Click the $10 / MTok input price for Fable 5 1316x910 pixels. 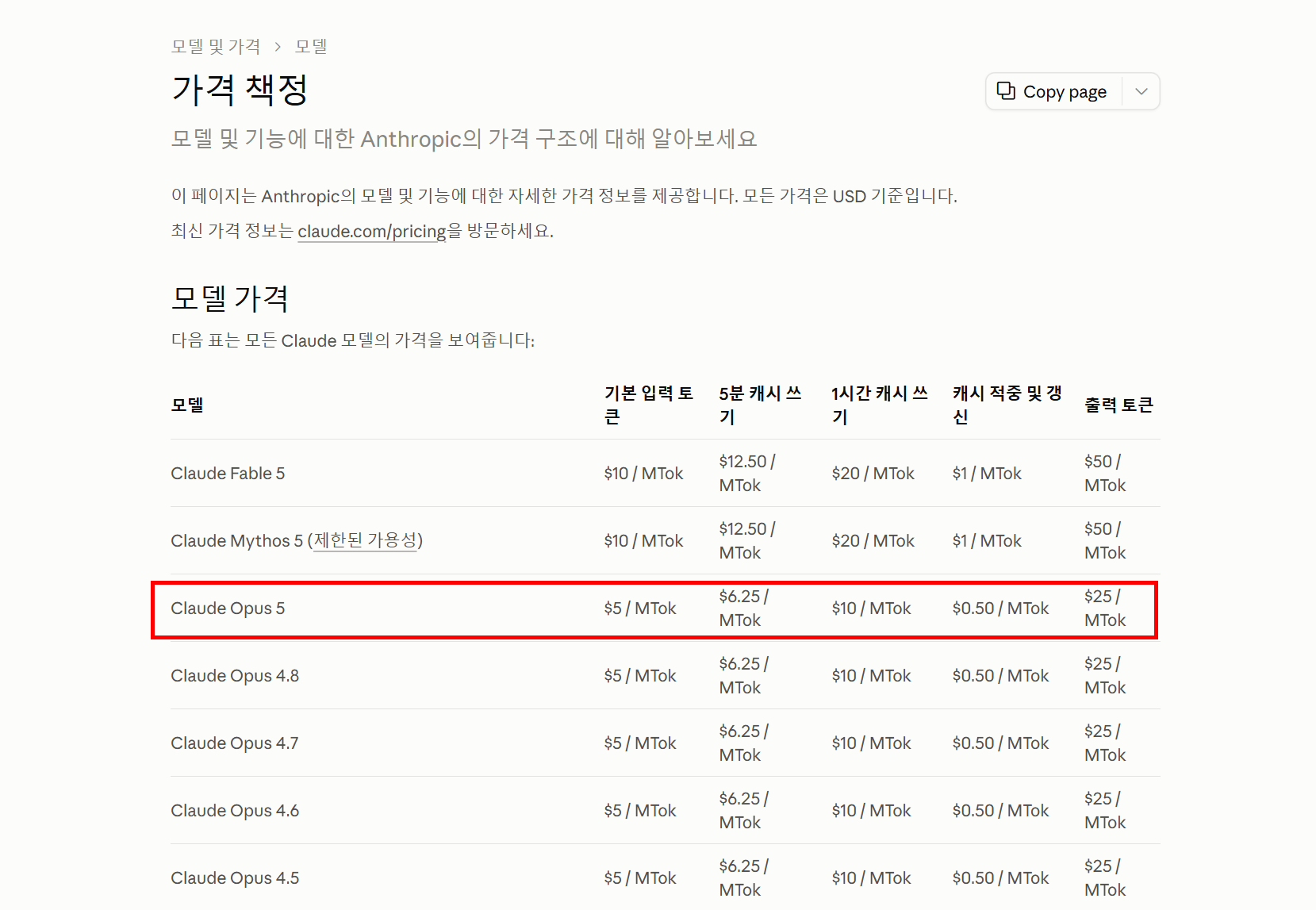click(x=643, y=474)
